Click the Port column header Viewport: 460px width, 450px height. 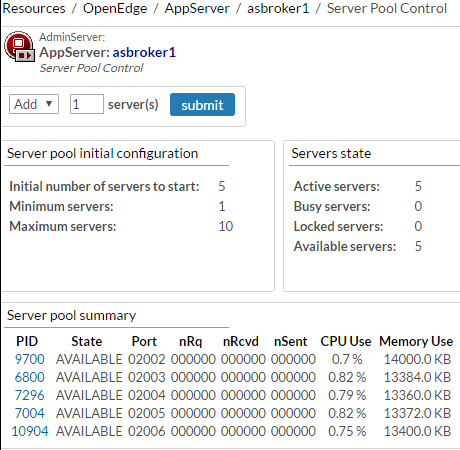144,341
